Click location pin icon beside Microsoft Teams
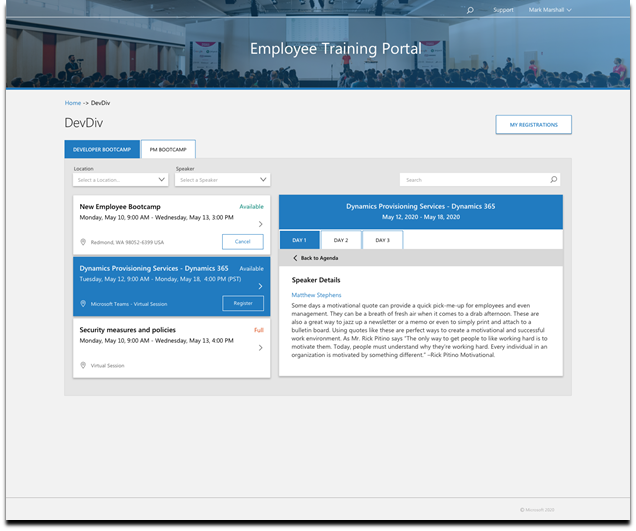This screenshot has height=531, width=636. (x=83, y=304)
